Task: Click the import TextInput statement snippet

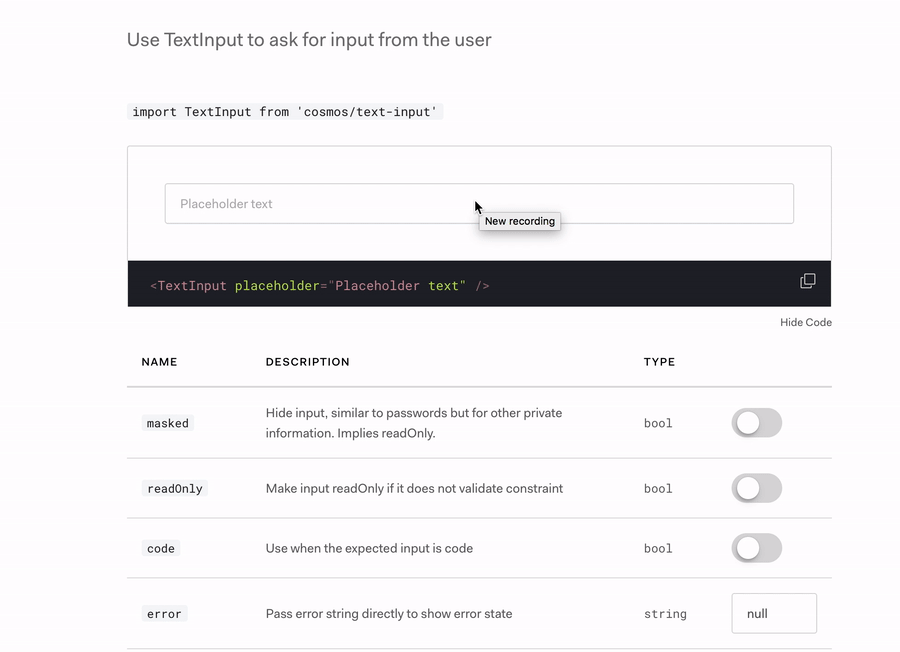Action: coord(284,111)
